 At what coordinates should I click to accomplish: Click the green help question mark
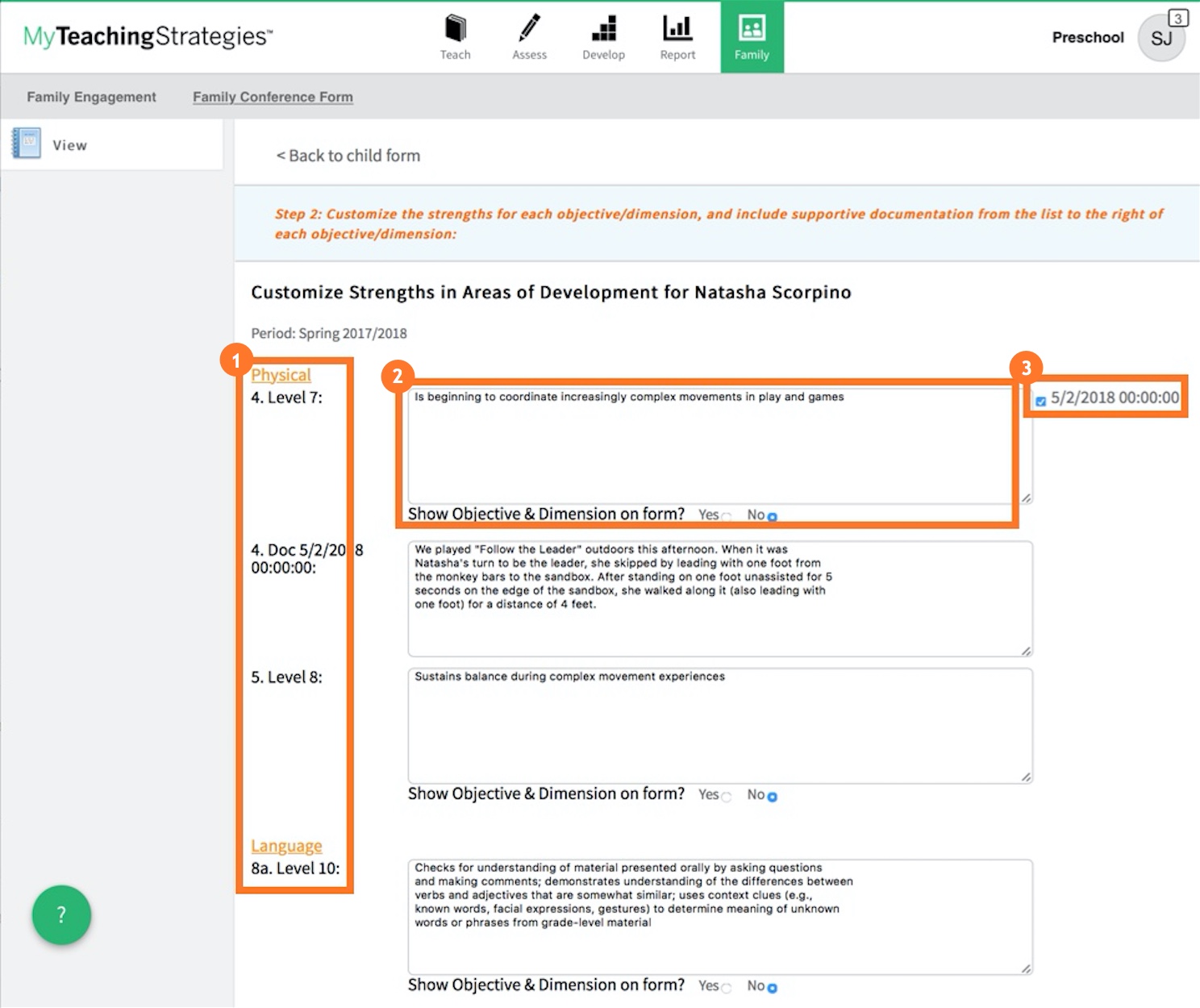point(60,915)
